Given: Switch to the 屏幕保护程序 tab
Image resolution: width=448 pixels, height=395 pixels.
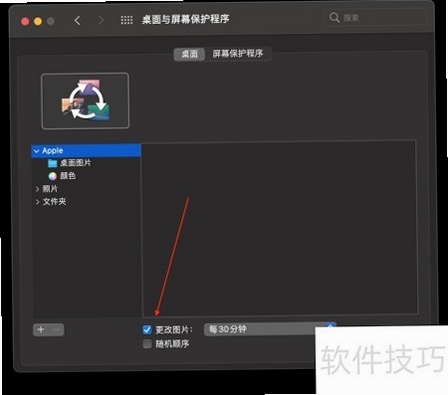Looking at the screenshot, I should [238, 54].
